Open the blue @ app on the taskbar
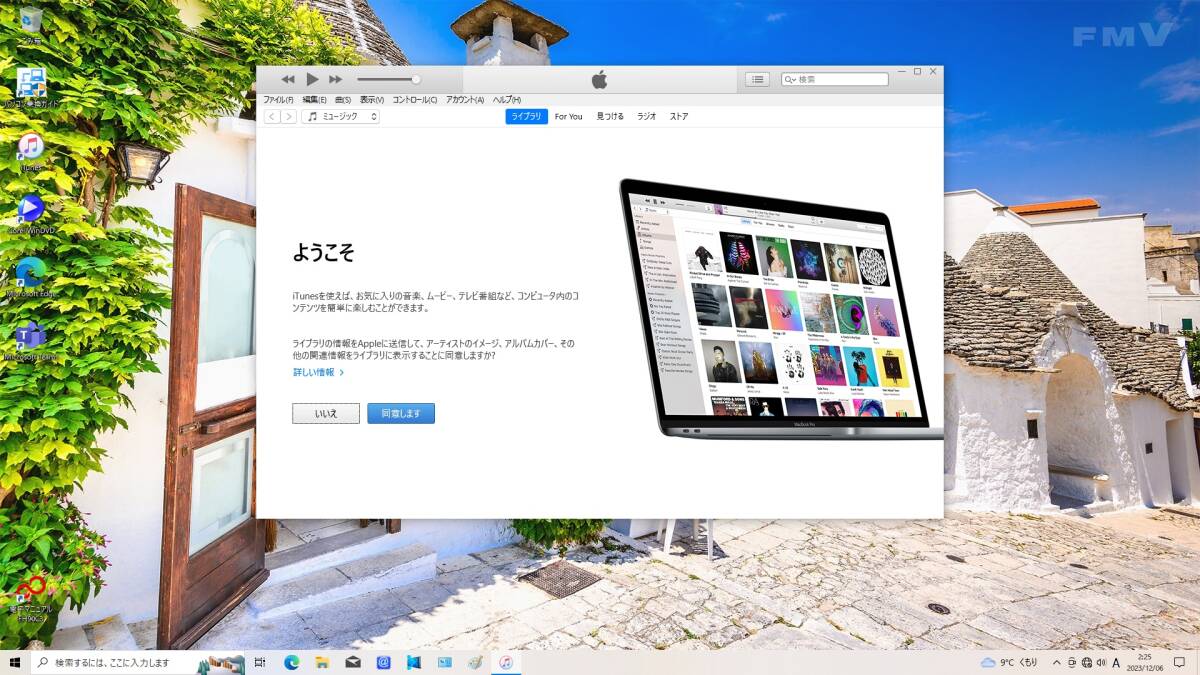1200x675 pixels. click(383, 662)
